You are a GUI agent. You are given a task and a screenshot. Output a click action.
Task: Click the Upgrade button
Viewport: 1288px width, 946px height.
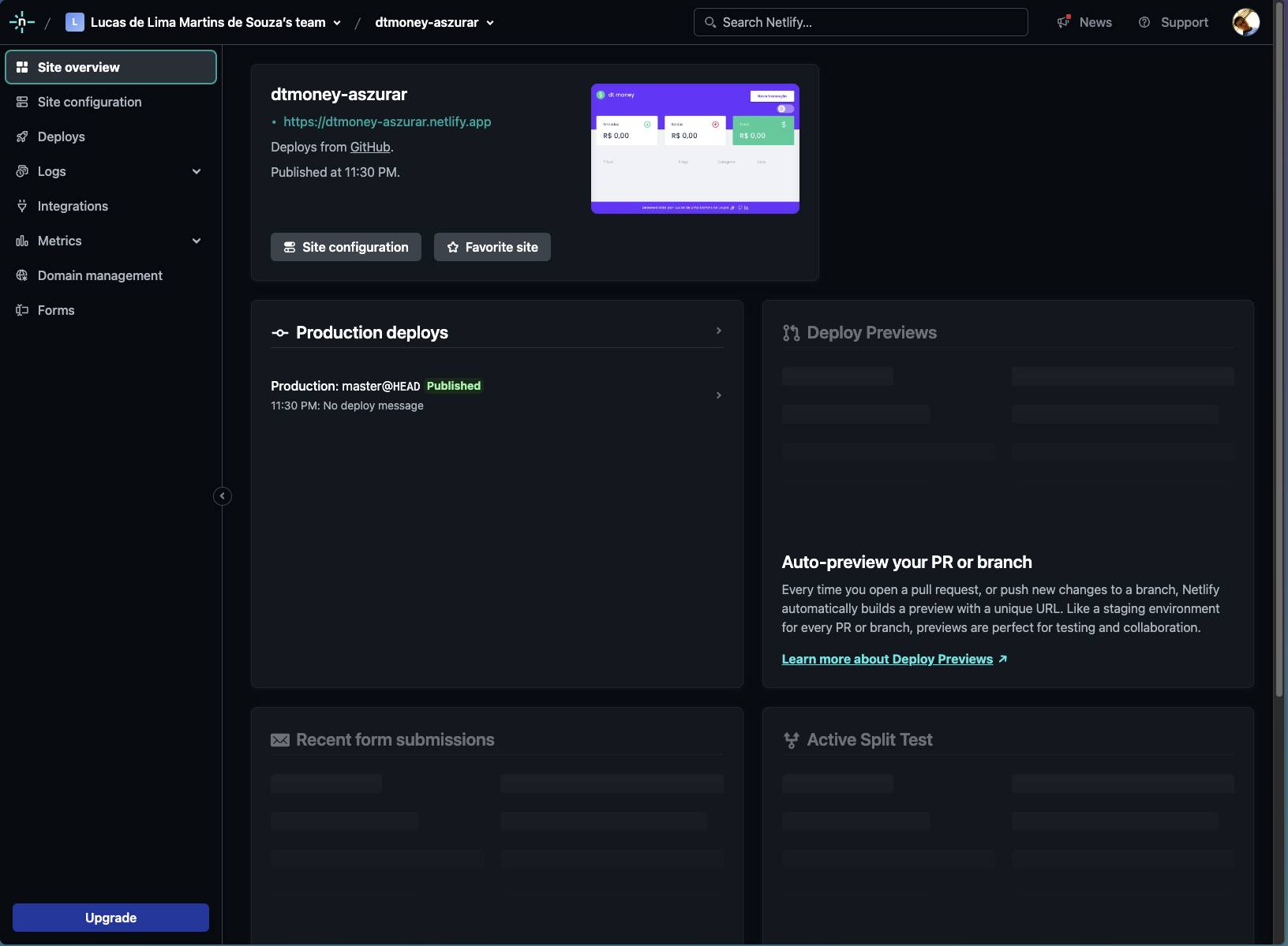point(110,918)
